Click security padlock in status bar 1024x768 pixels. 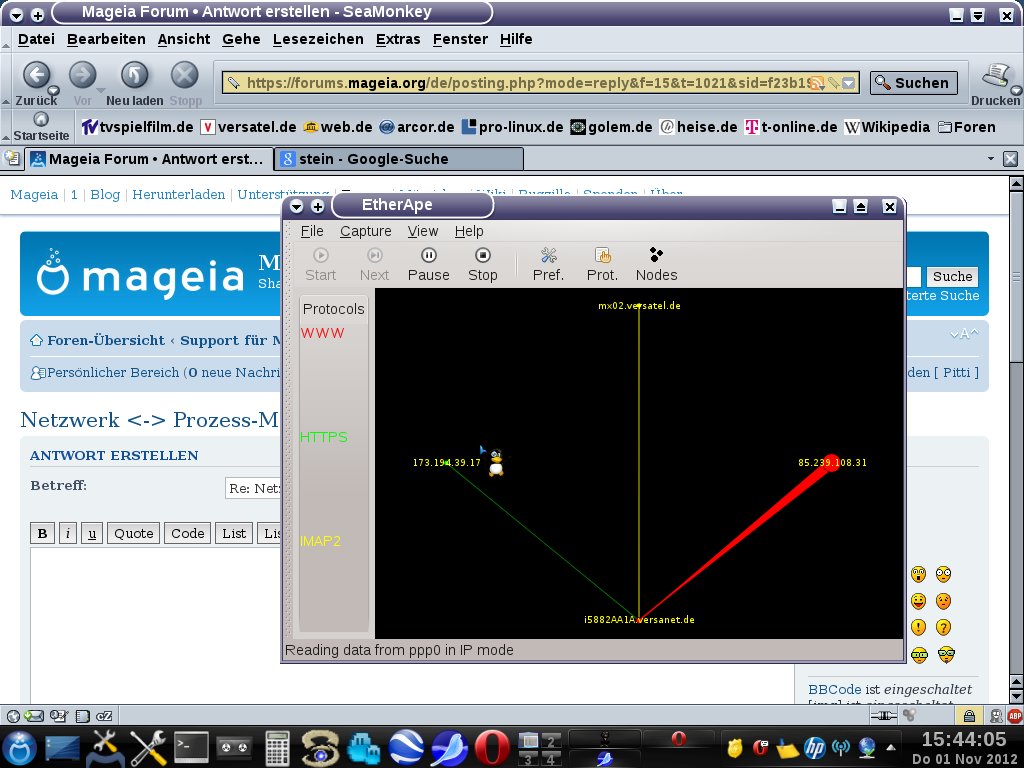(969, 716)
